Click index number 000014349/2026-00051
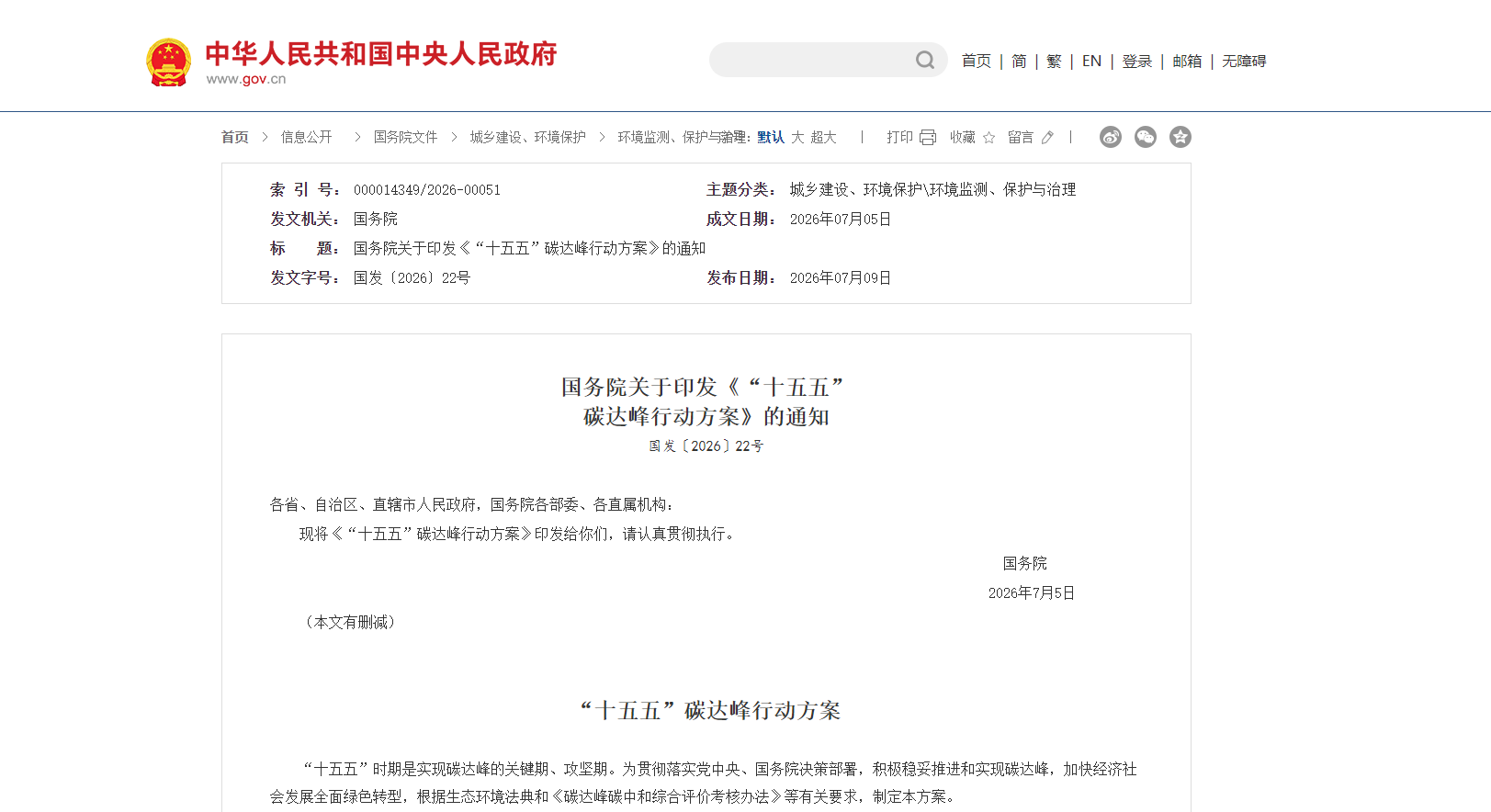This screenshot has width=1491, height=812. pyautogui.click(x=427, y=190)
